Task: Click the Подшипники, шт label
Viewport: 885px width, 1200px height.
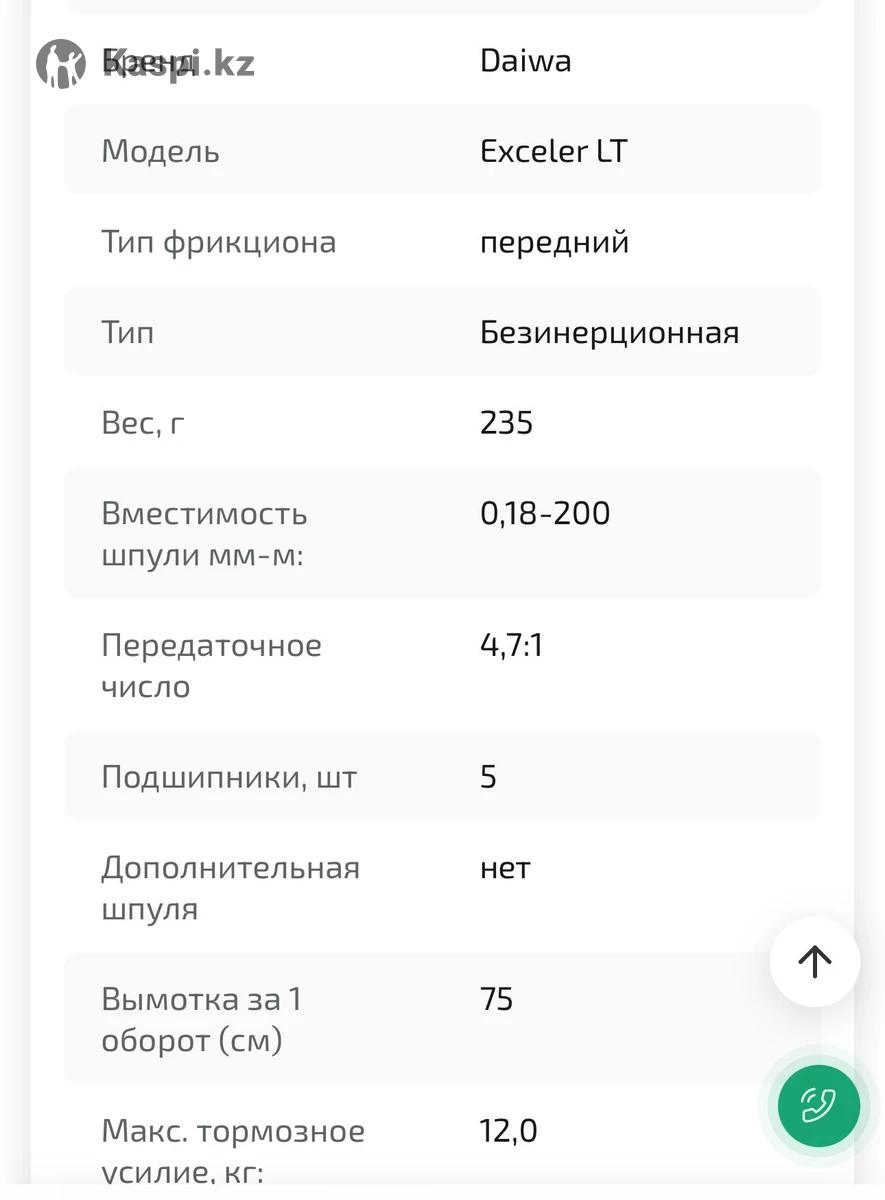Action: (x=229, y=777)
